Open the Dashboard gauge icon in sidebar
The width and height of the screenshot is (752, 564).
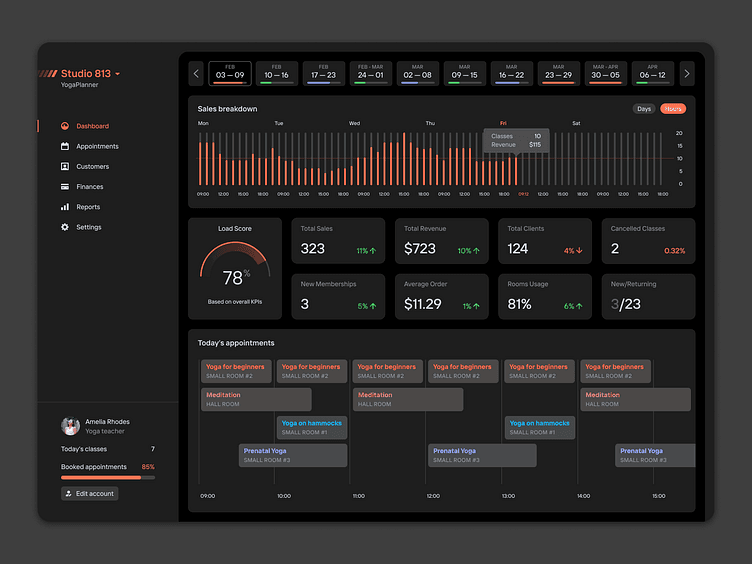65,126
